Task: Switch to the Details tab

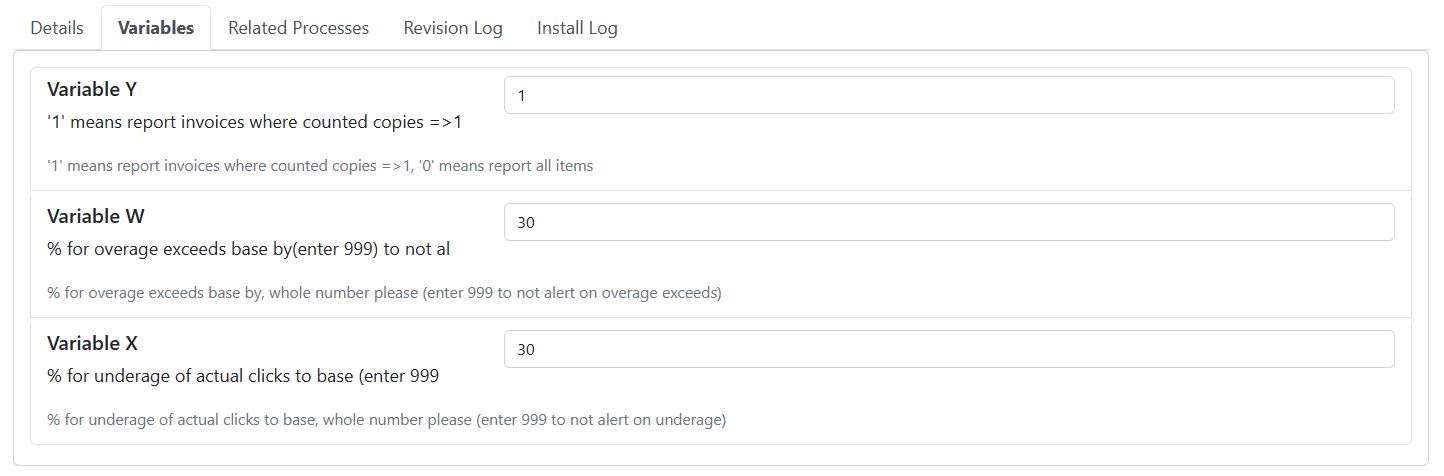Action: (57, 28)
